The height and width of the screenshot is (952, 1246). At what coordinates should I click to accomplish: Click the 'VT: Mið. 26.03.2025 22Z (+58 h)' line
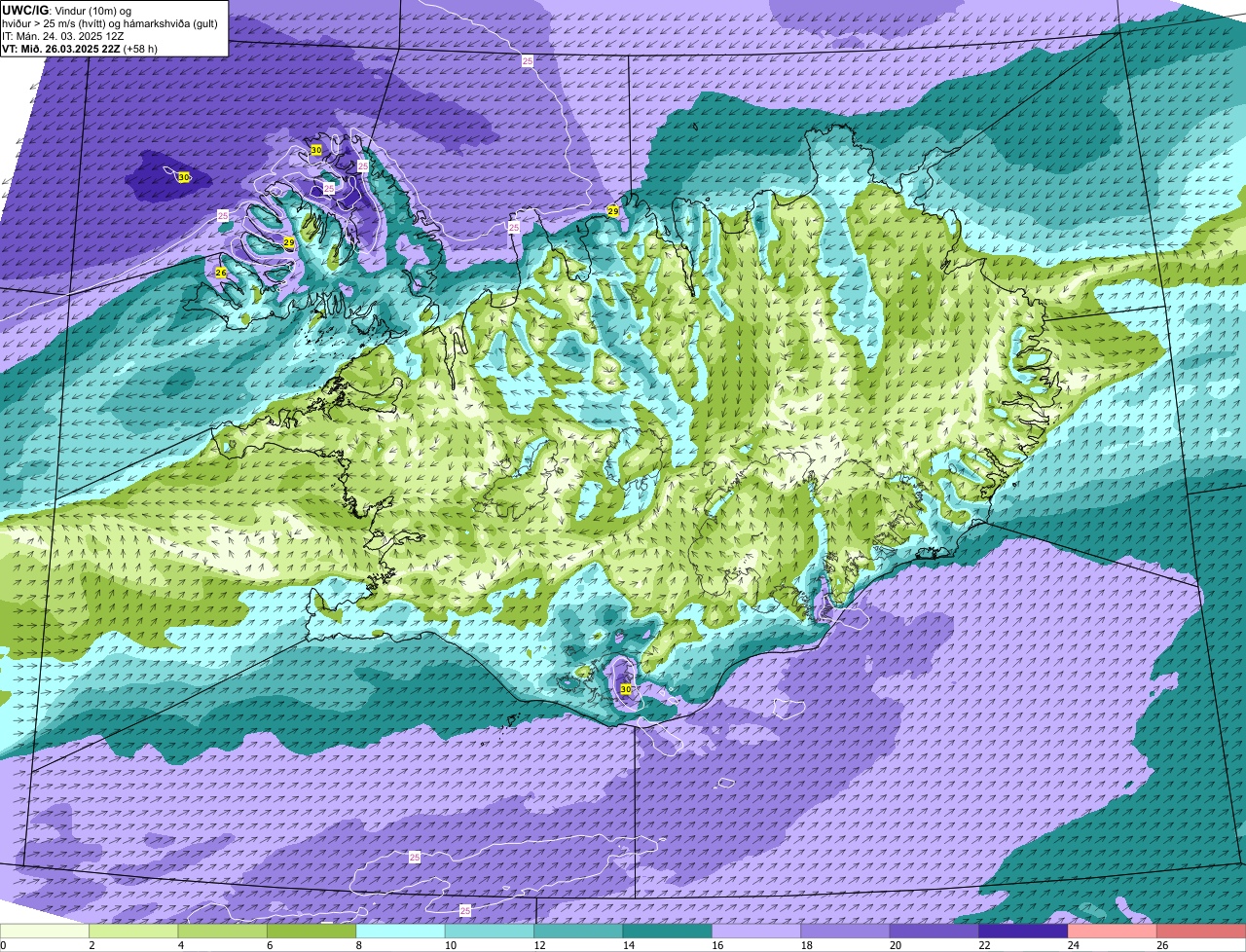80,48
